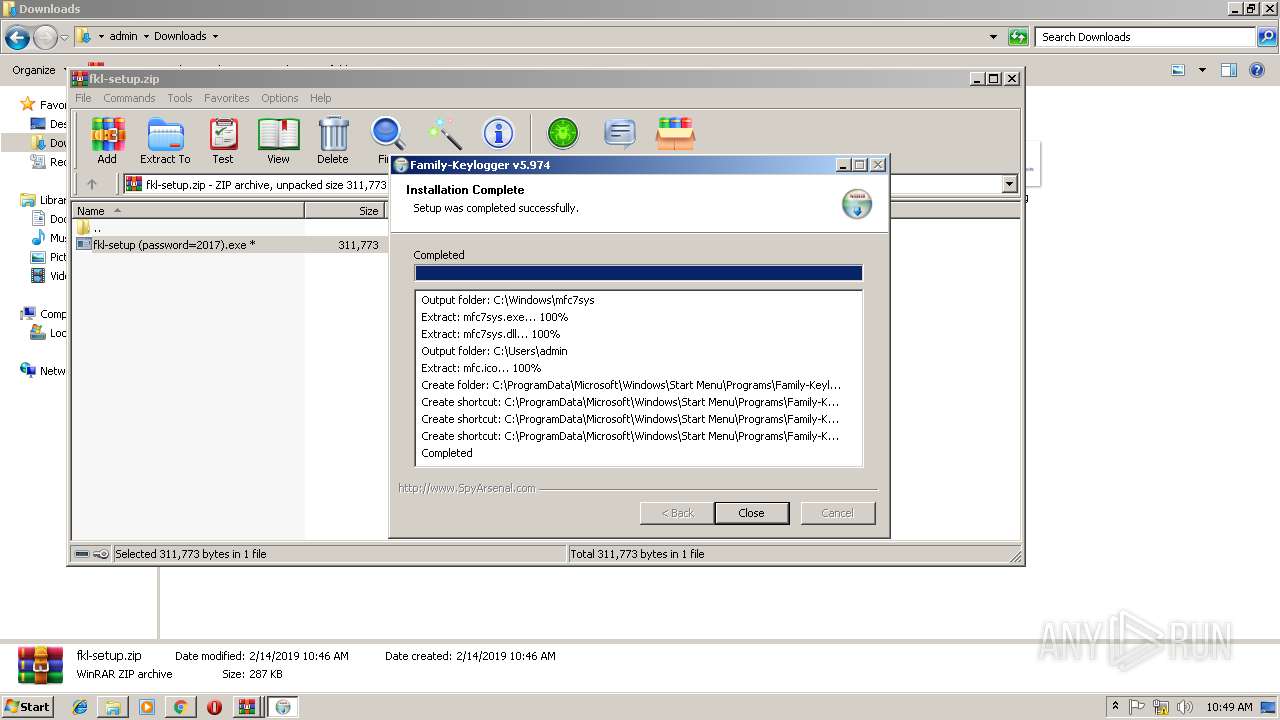Click 'Extract: mfc.ico... 100%' log line
The height and width of the screenshot is (720, 1280).
(481, 368)
